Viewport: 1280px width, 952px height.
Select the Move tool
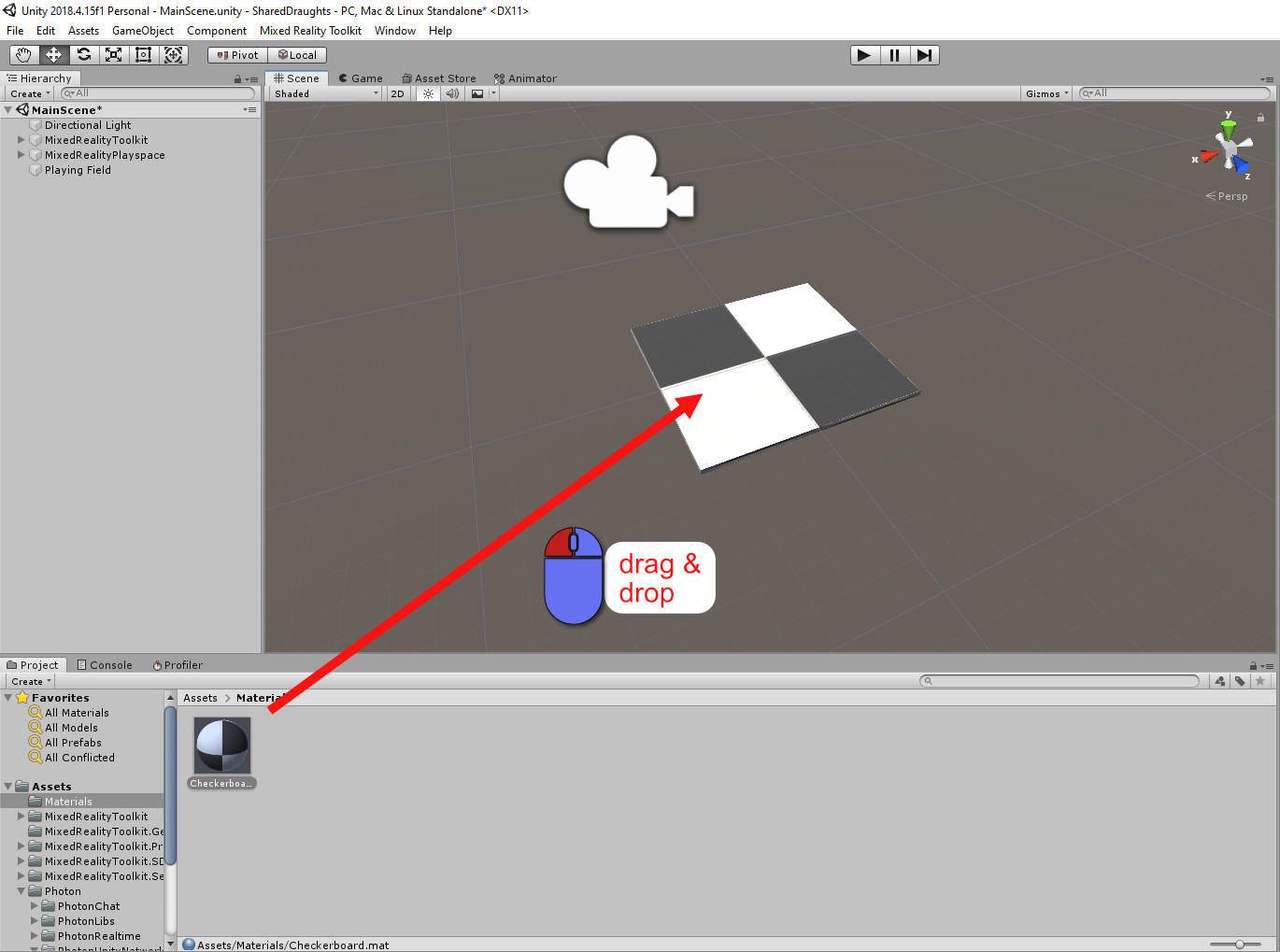(x=54, y=55)
